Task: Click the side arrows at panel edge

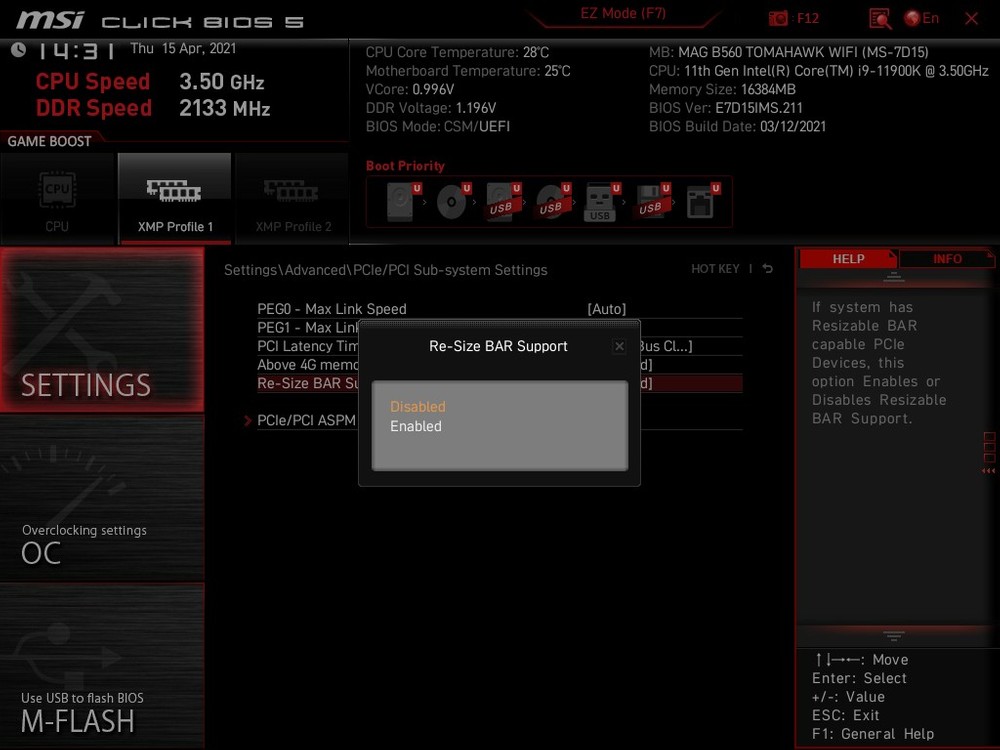Action: tap(989, 471)
